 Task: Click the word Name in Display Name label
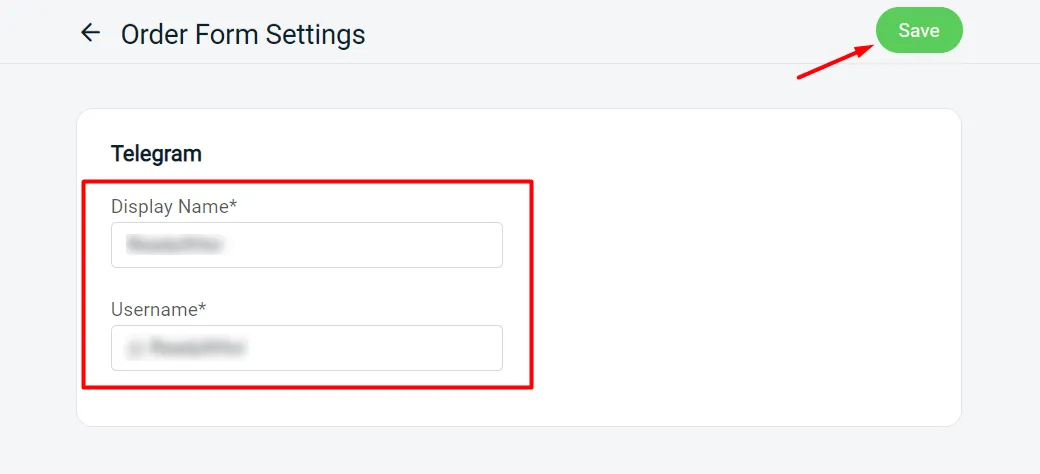pyautogui.click(x=203, y=207)
